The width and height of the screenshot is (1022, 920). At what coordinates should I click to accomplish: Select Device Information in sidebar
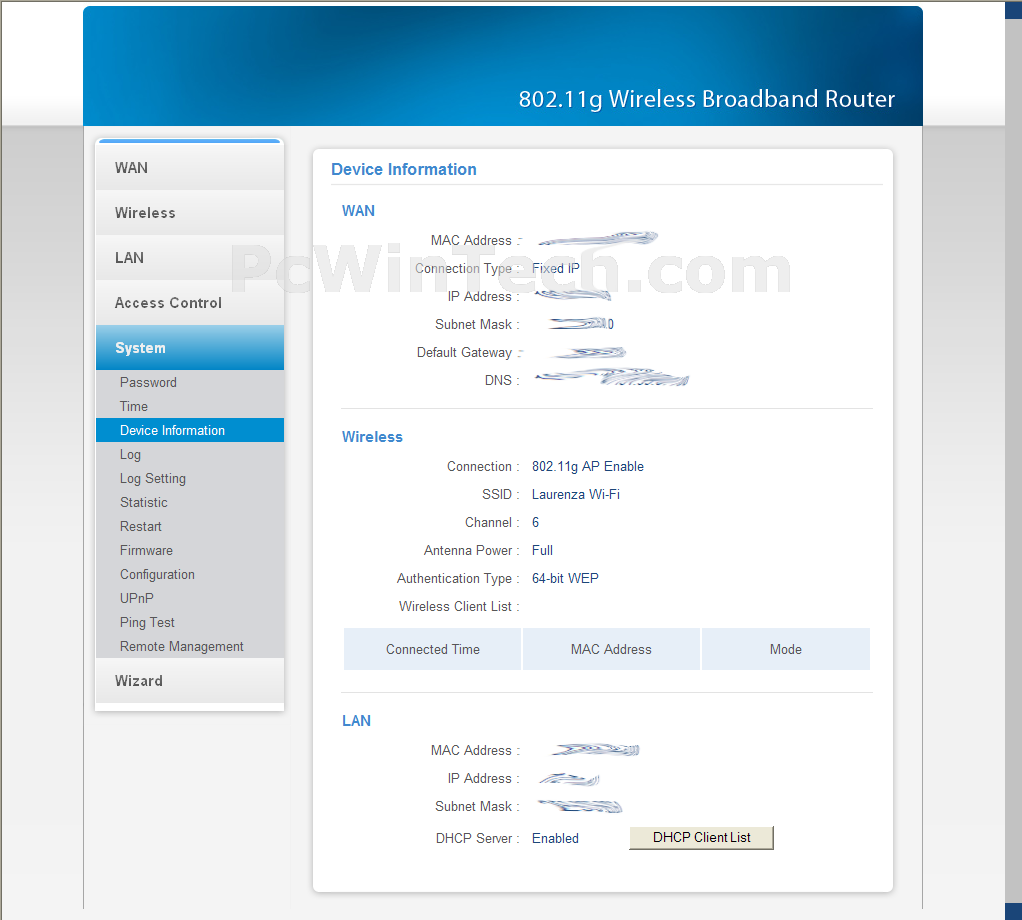point(190,430)
